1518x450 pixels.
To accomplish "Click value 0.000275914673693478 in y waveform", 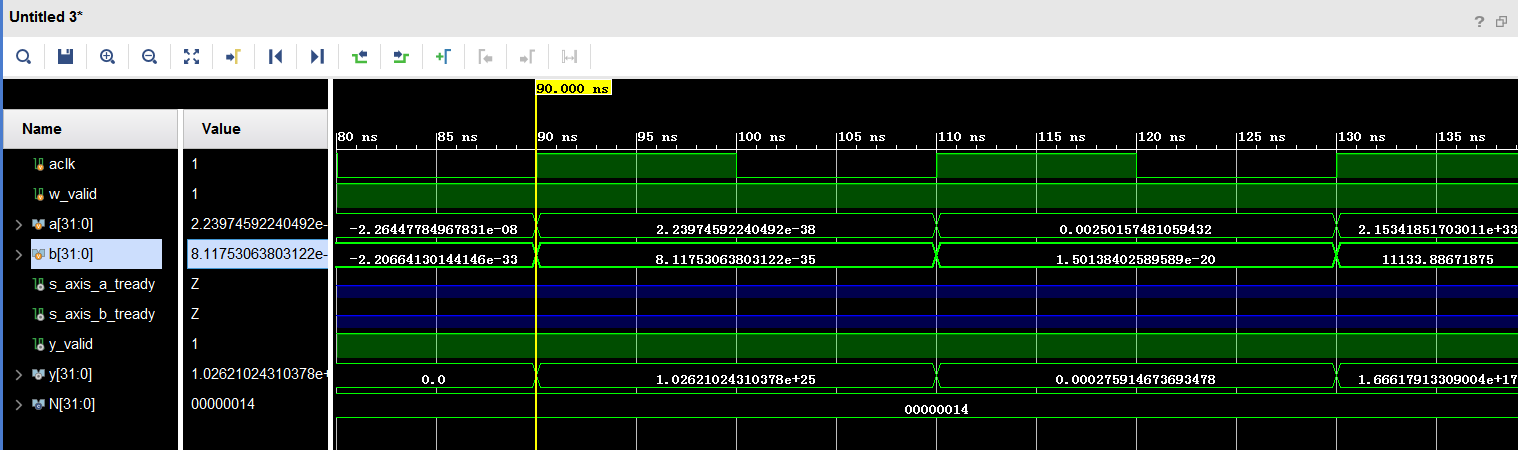I will click(1136, 379).
